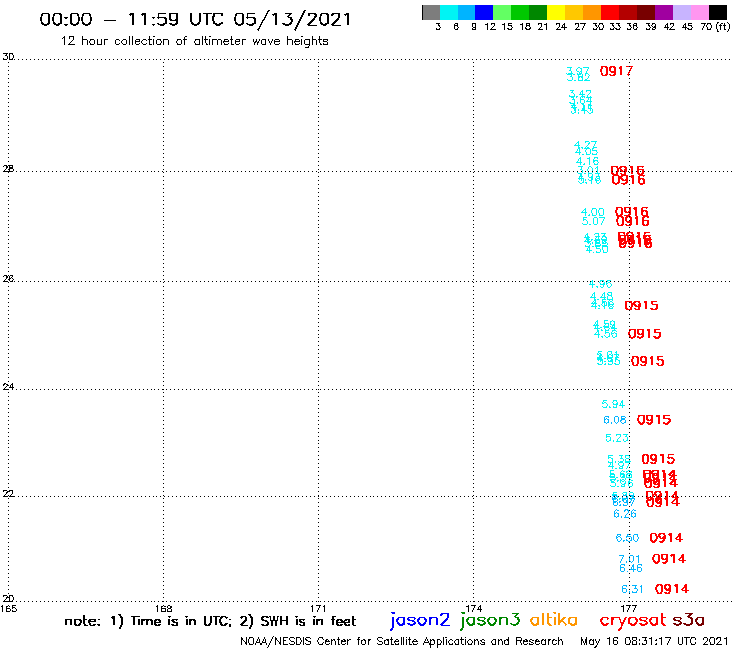Click the 6.08 wave height value

(x=615, y=420)
